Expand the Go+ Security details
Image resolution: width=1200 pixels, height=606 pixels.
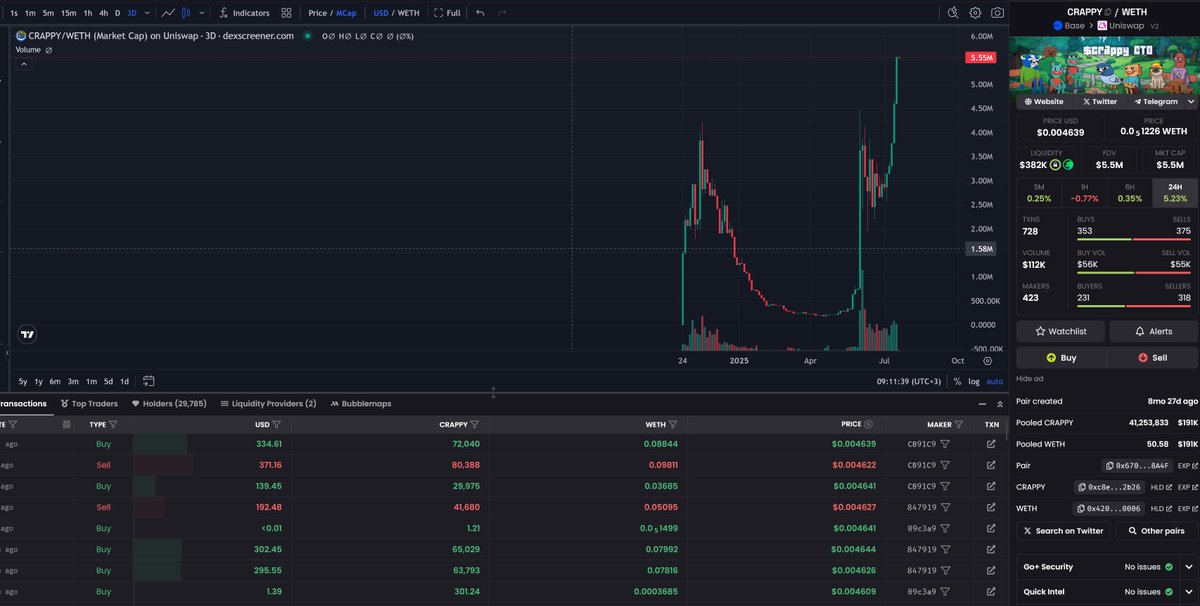click(1189, 567)
